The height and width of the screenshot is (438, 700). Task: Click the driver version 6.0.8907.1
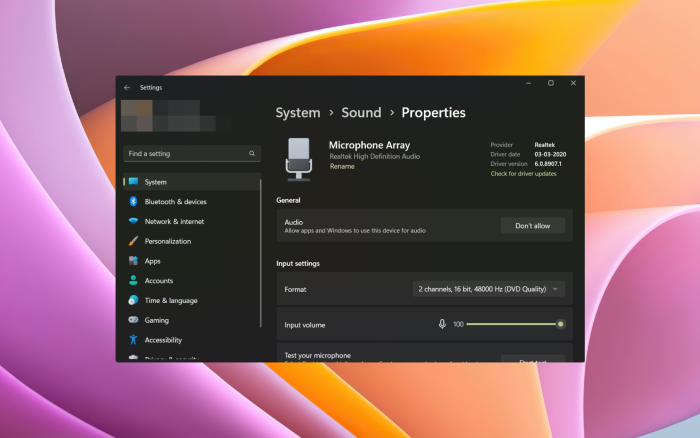[548, 164]
